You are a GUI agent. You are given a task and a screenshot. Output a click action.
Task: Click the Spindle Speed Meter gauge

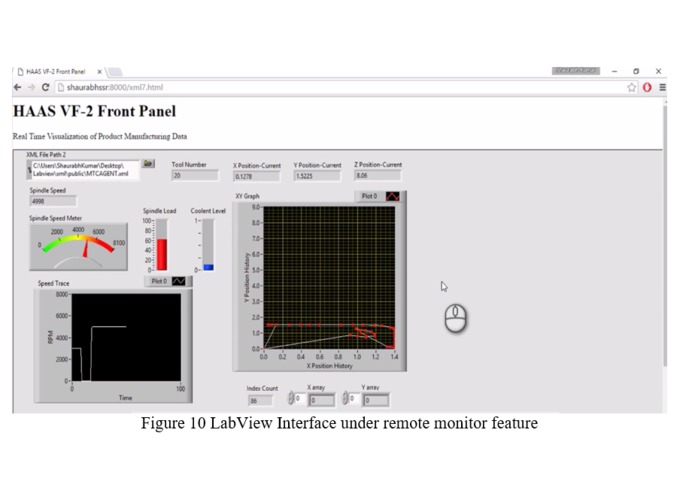[78, 247]
